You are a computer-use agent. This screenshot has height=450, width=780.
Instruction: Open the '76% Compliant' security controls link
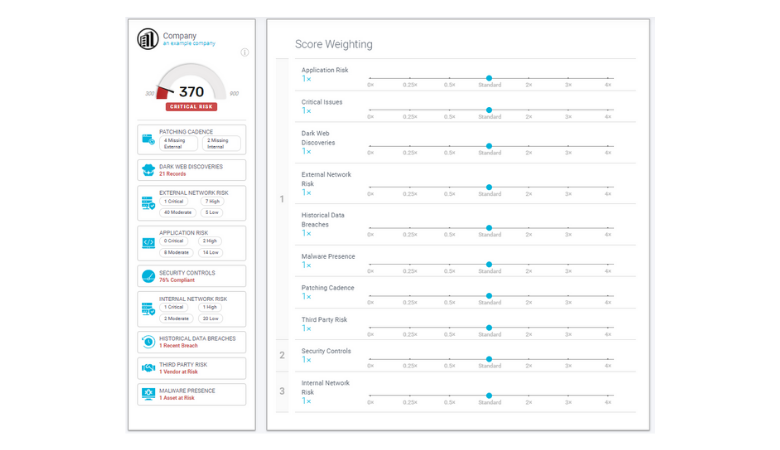point(177,280)
